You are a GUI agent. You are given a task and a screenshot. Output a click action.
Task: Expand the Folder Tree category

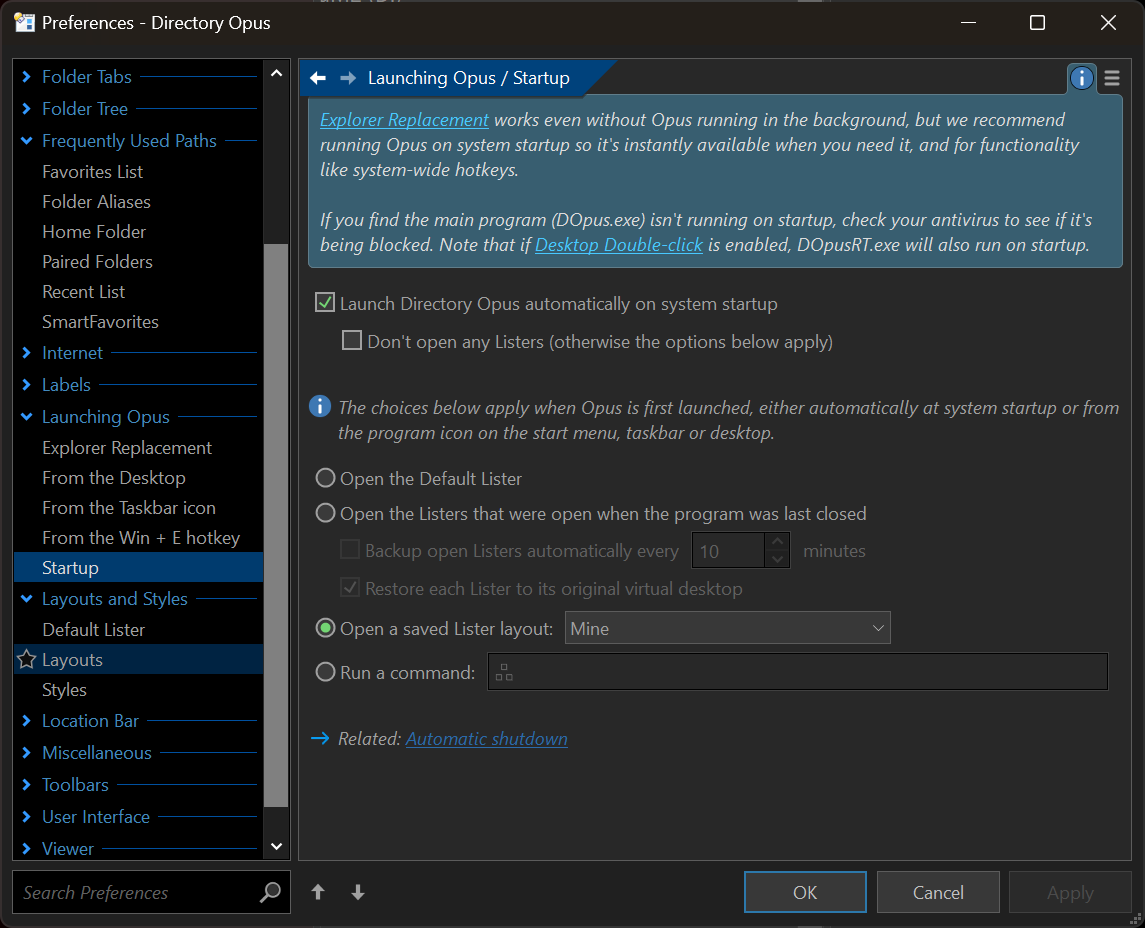click(x=27, y=109)
